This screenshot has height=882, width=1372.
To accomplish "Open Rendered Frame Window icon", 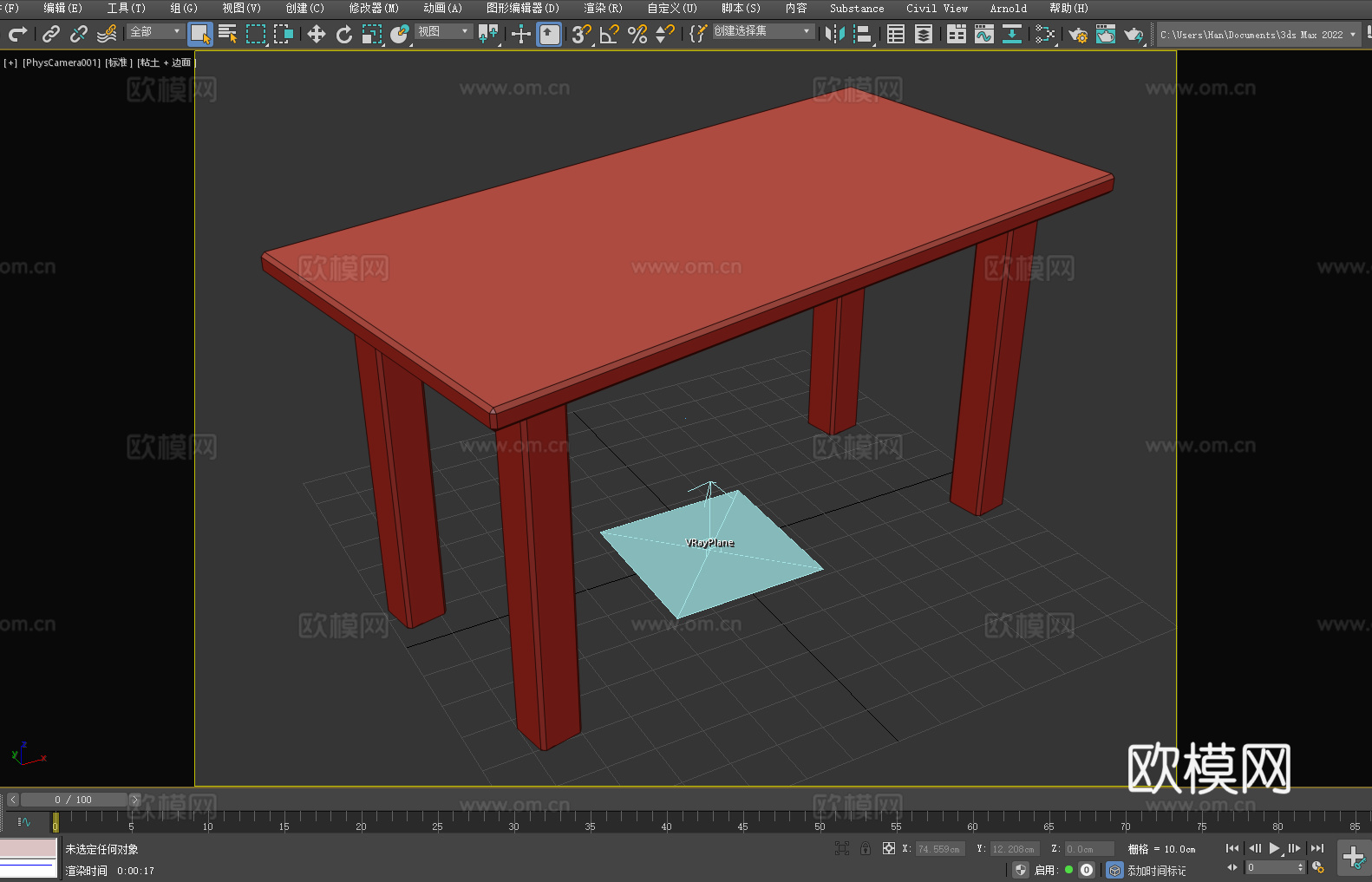I will coord(1106,34).
